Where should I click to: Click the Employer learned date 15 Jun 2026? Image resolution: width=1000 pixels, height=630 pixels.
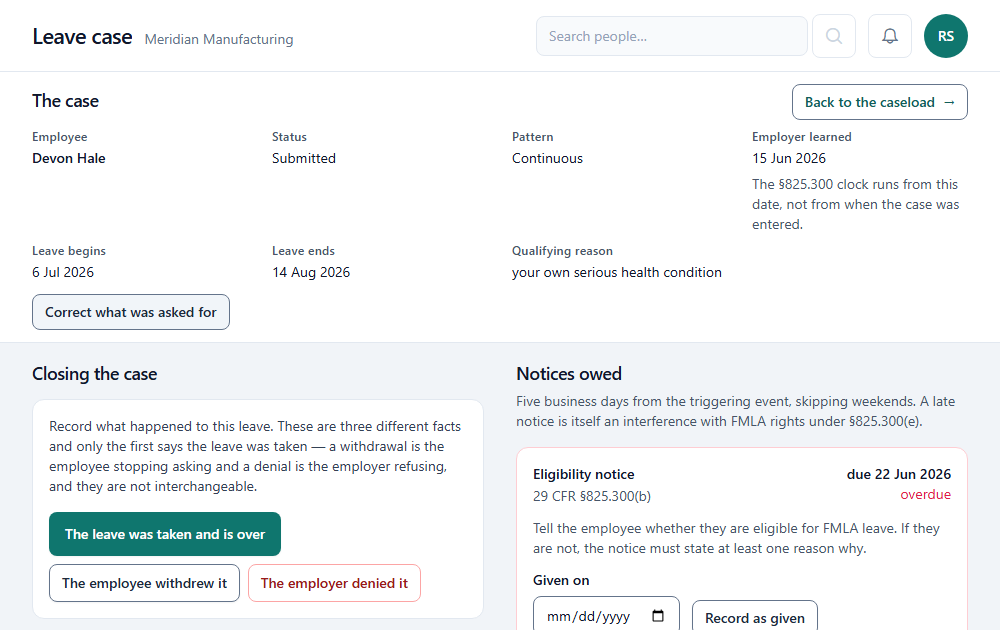click(789, 158)
